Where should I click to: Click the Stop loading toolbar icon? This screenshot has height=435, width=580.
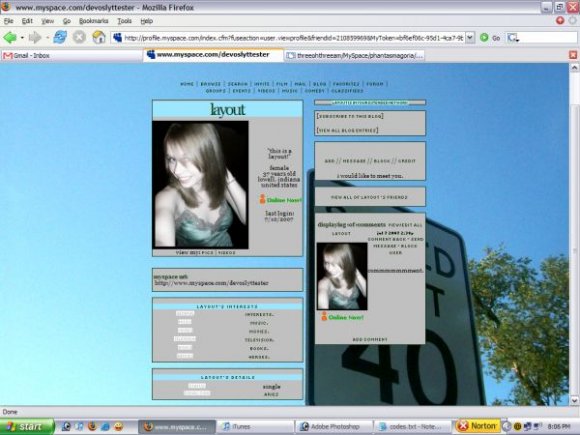[x=79, y=37]
